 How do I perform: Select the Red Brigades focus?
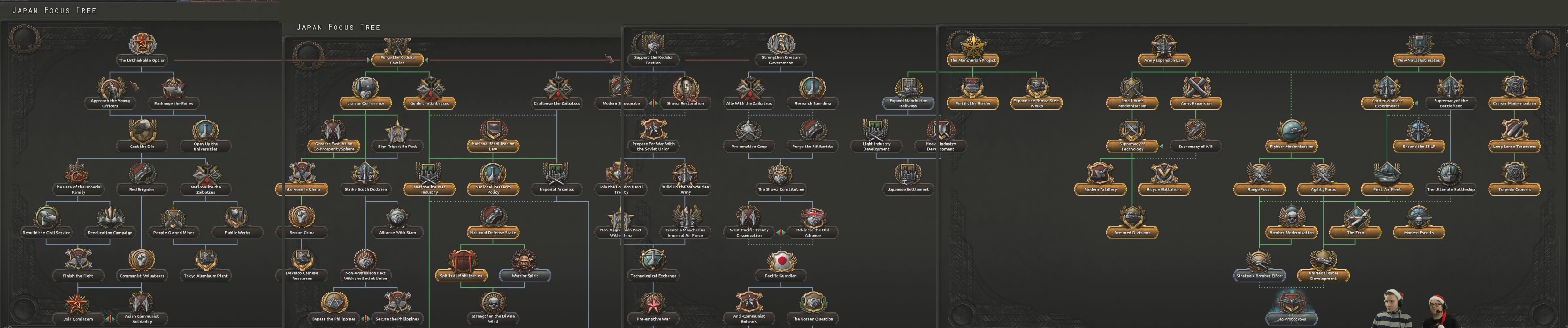pyautogui.click(x=142, y=180)
